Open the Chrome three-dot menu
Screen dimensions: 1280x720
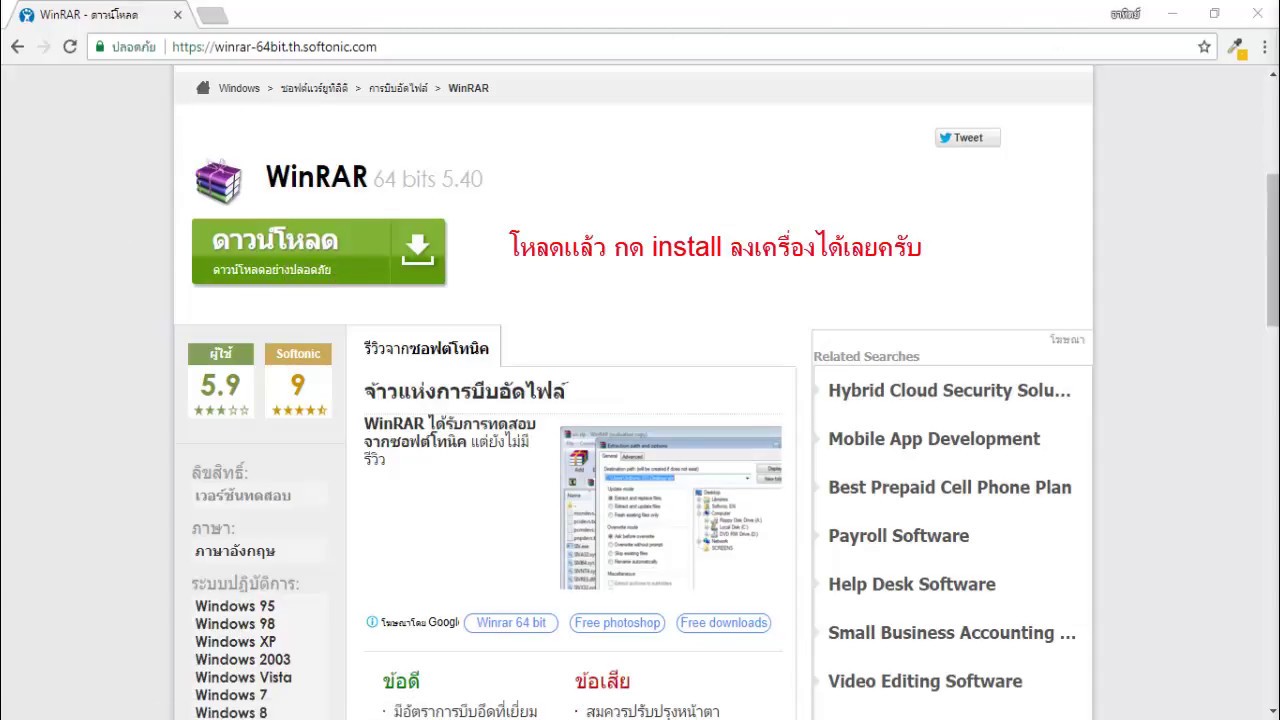click(x=1264, y=47)
